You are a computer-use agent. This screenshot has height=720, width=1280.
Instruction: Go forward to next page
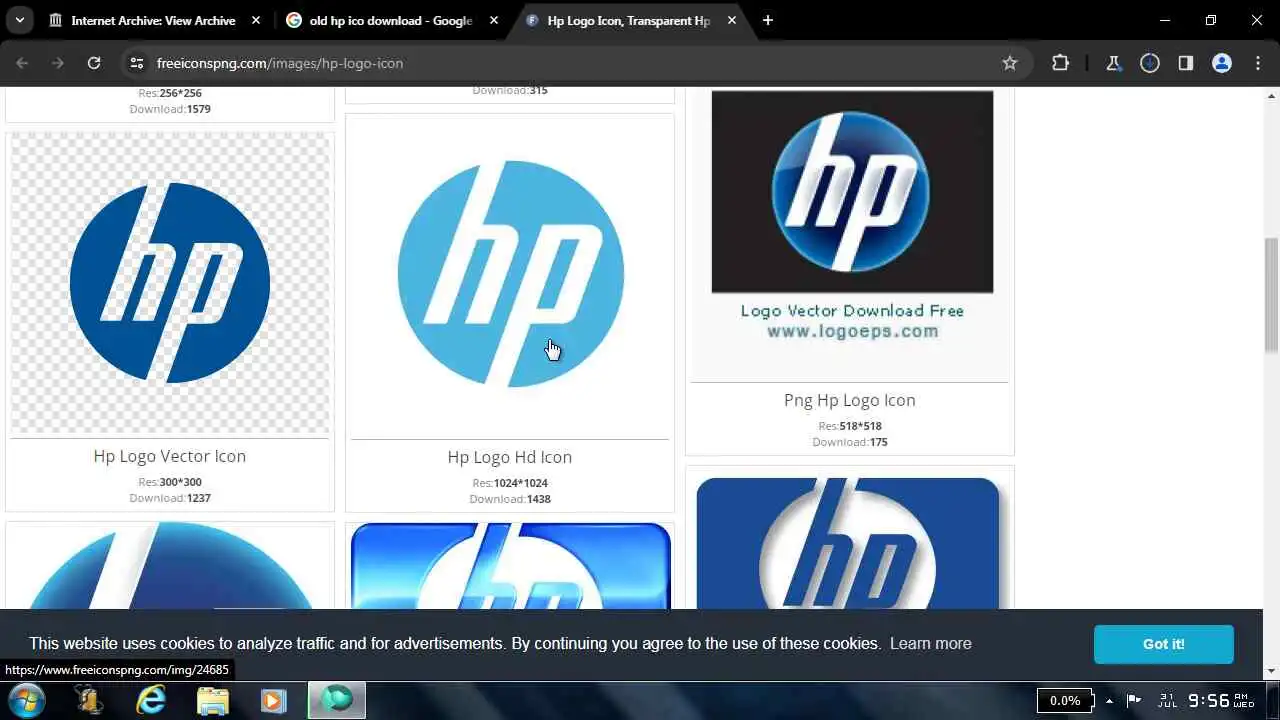pyautogui.click(x=58, y=63)
